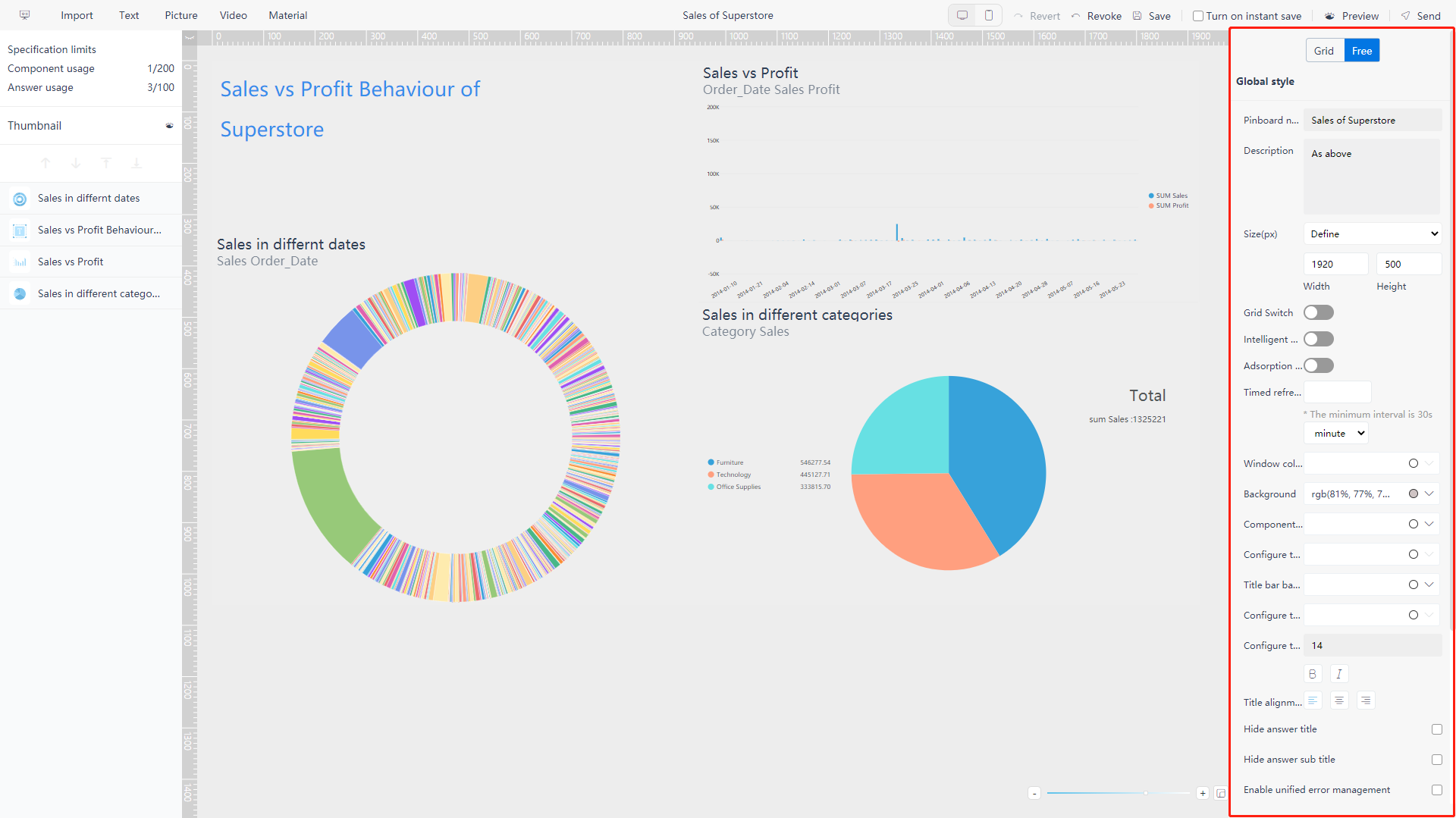The image size is (1456, 818).
Task: Switch layout mode to Free
Action: (1362, 51)
